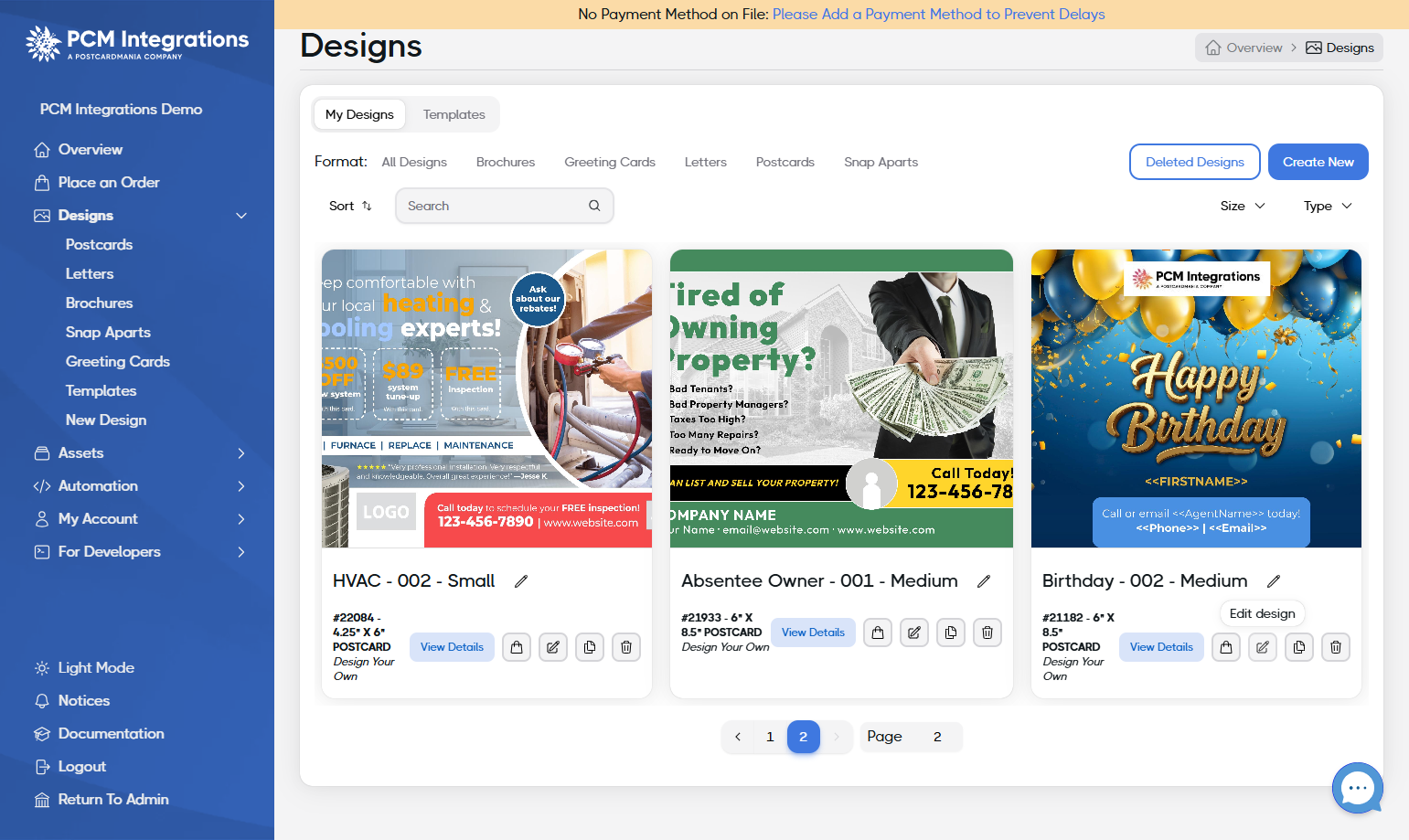Viewport: 1409px width, 840px height.
Task: Click the Sort control
Action: (x=350, y=206)
